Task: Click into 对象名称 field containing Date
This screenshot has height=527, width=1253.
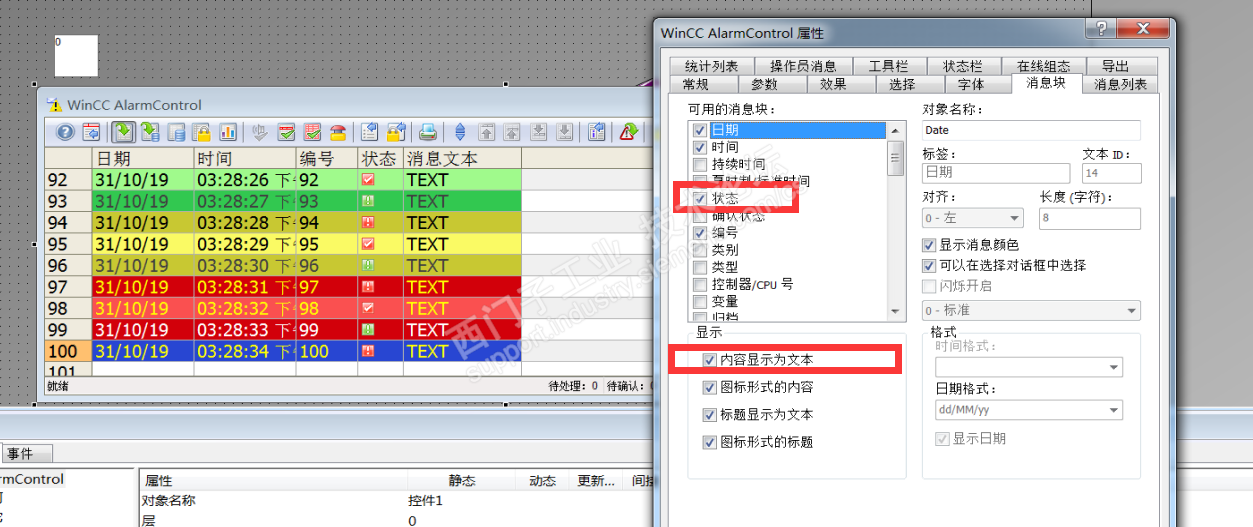Action: click(x=1031, y=130)
